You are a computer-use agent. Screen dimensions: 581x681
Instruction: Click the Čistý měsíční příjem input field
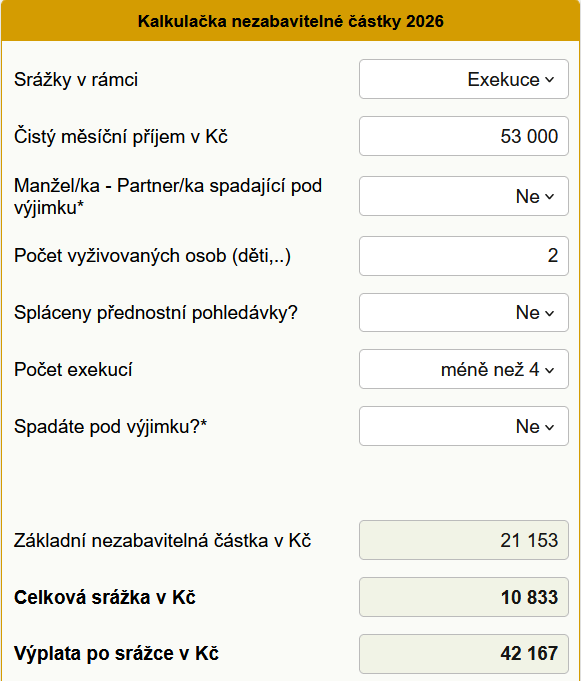point(464,136)
